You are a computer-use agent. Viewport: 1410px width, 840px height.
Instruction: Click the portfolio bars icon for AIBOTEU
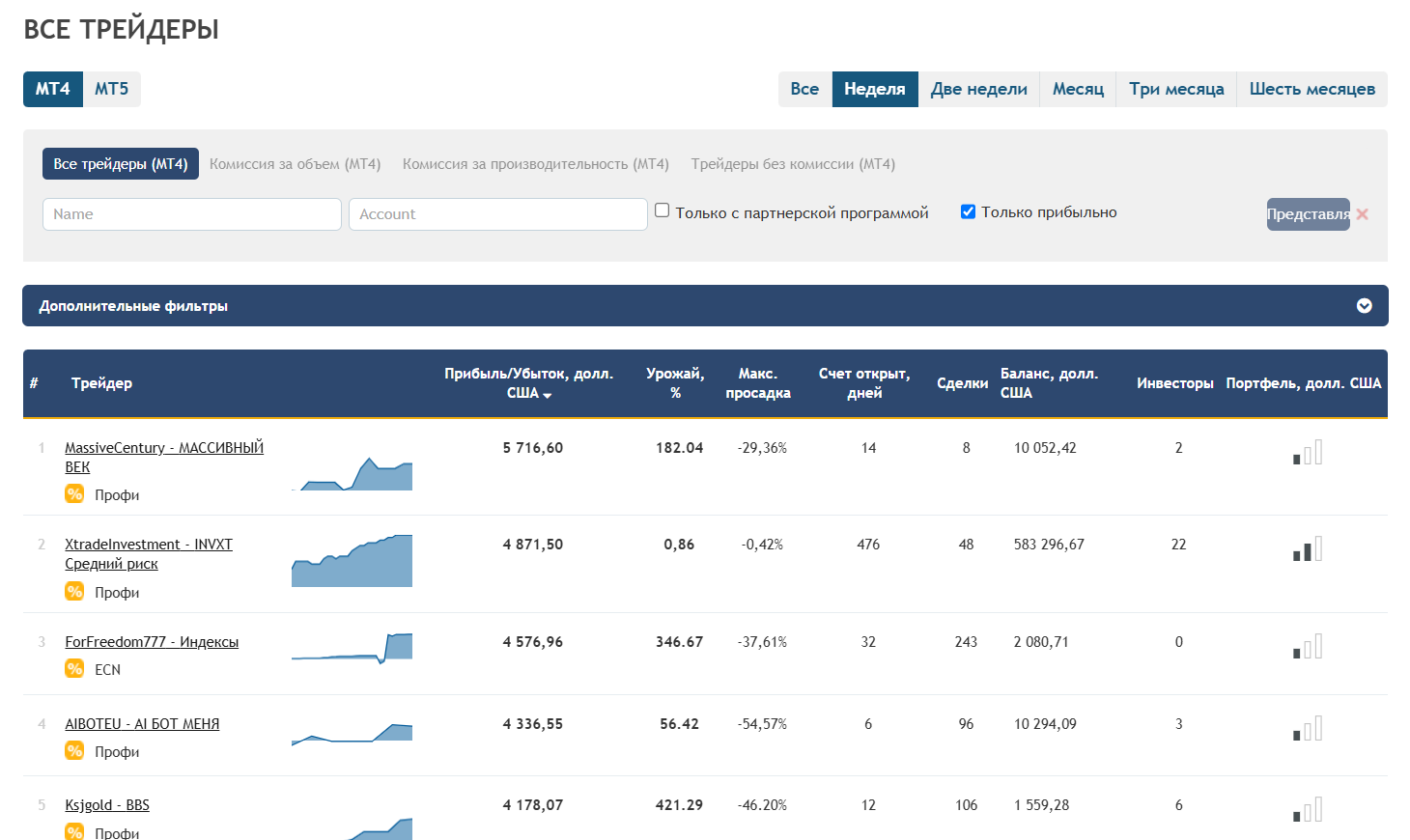tap(1308, 728)
